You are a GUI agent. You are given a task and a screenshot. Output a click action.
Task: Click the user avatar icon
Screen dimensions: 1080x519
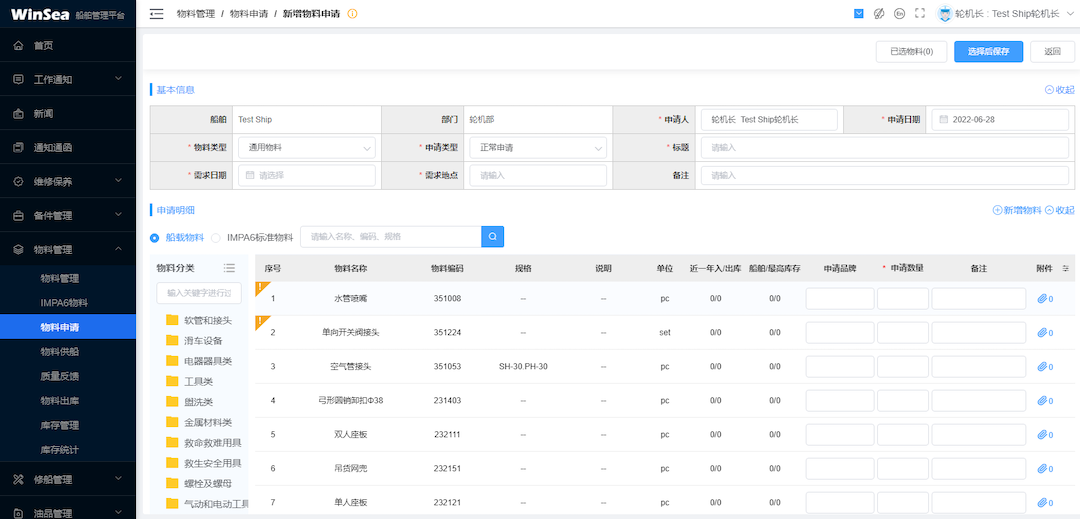tap(944, 13)
